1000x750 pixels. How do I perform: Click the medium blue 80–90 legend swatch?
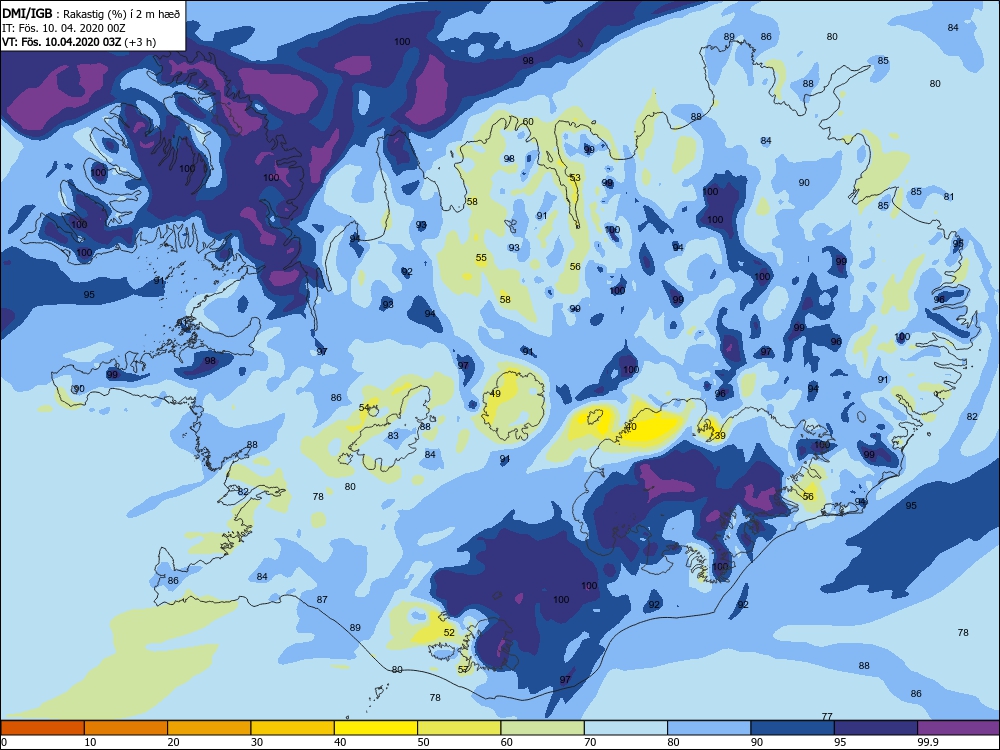[709, 728]
